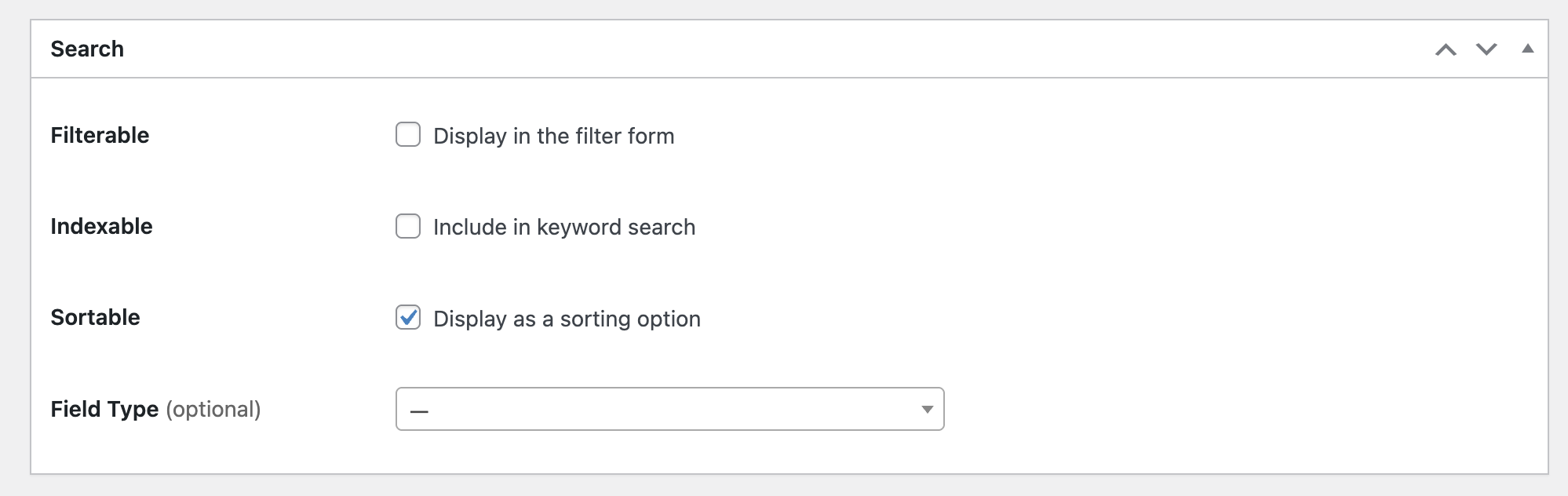This screenshot has height=496, width=1568.
Task: Uncheck the Sortable checkbox
Action: pyautogui.click(x=408, y=318)
